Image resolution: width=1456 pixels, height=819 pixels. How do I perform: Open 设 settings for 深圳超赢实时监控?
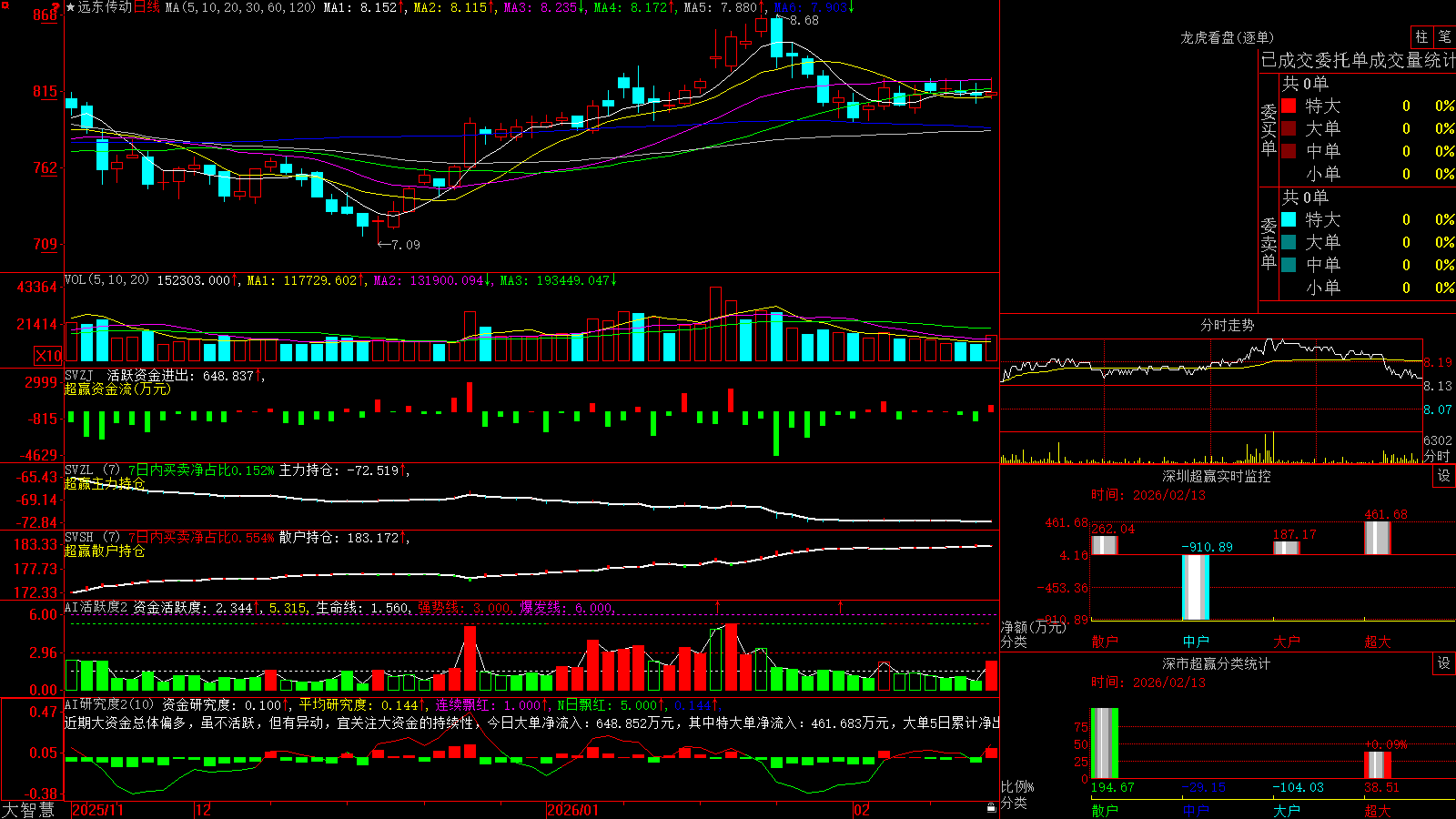click(x=1444, y=476)
